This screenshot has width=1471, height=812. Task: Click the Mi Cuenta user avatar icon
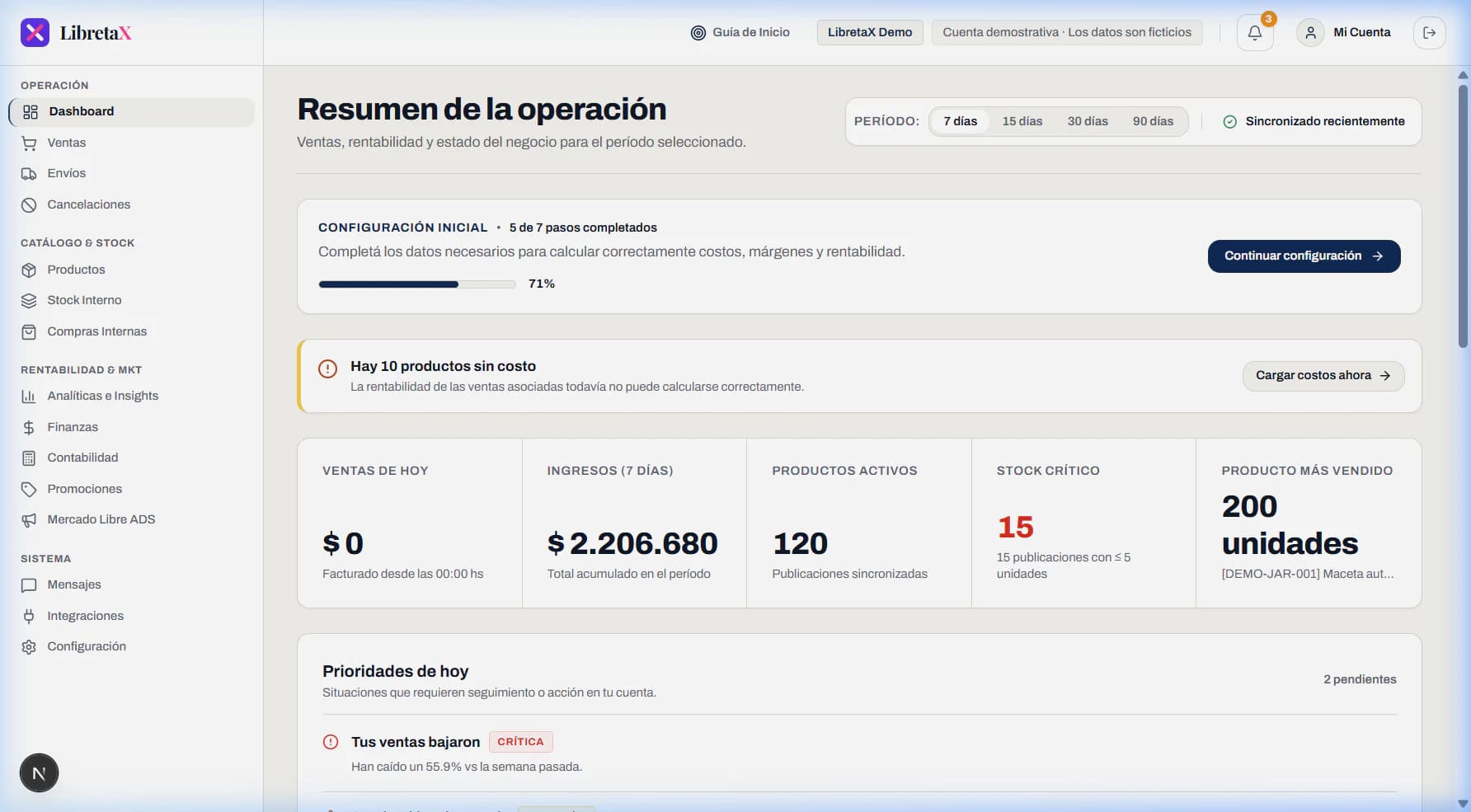tap(1310, 33)
